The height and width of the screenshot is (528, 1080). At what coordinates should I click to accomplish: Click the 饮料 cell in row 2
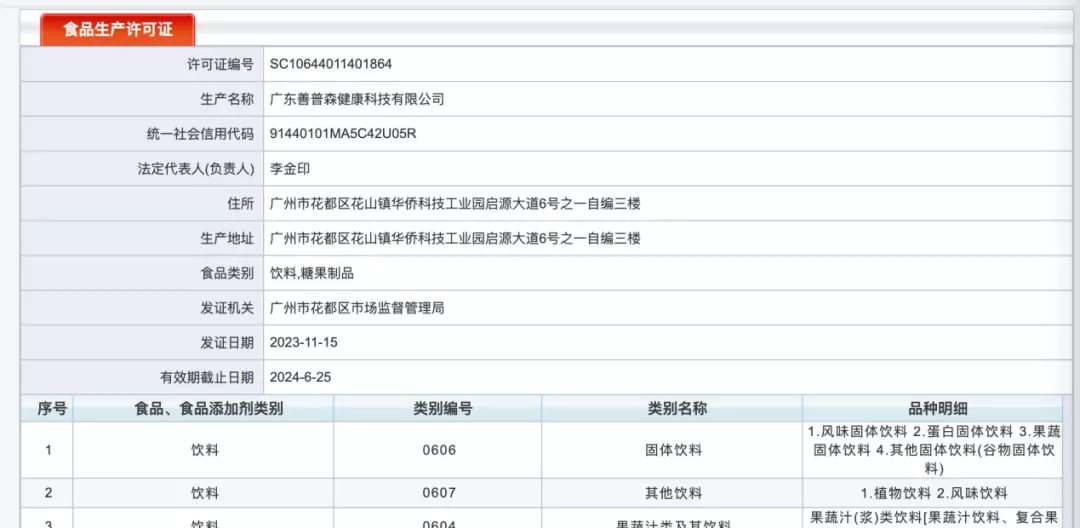204,493
